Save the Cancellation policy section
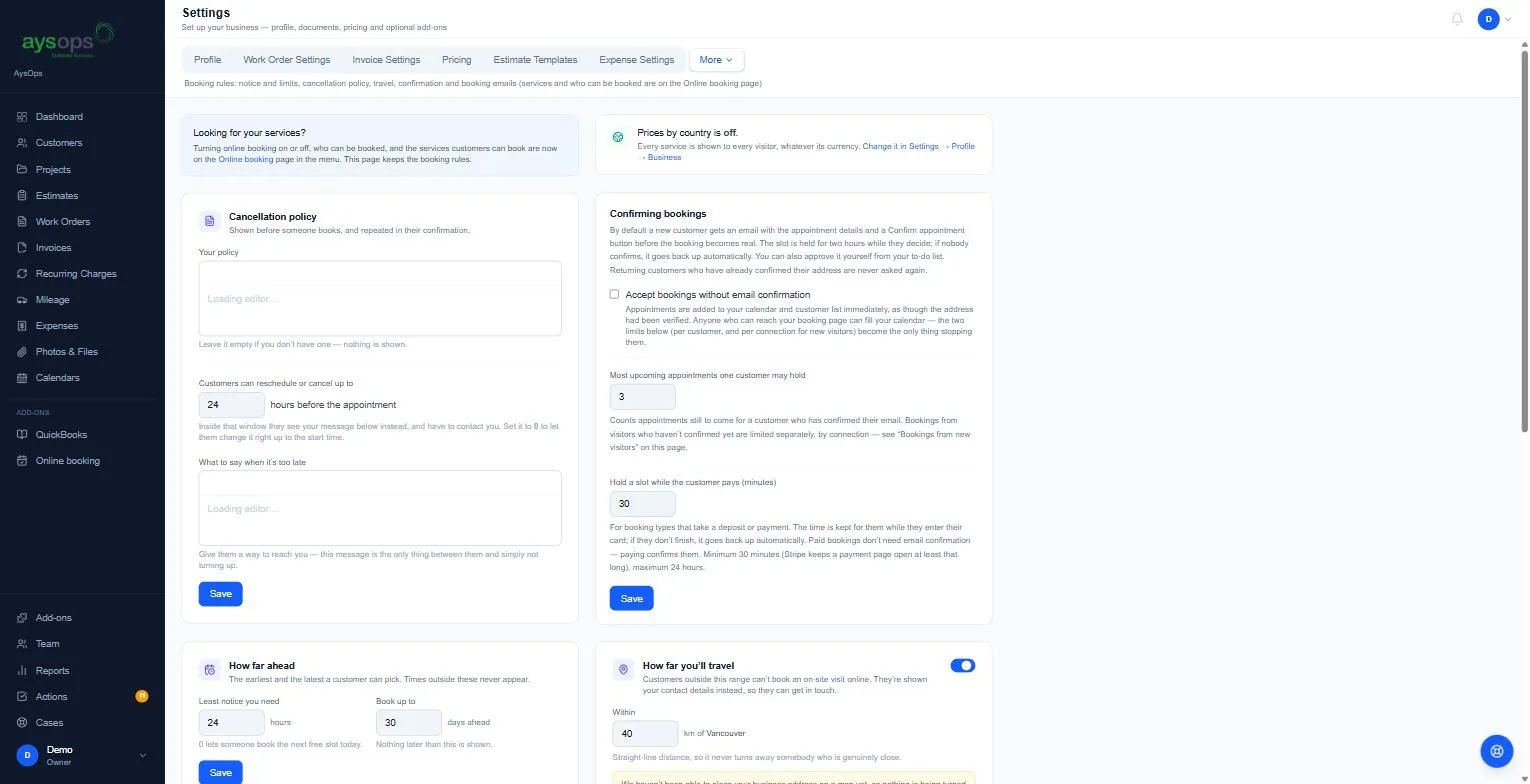 221,594
